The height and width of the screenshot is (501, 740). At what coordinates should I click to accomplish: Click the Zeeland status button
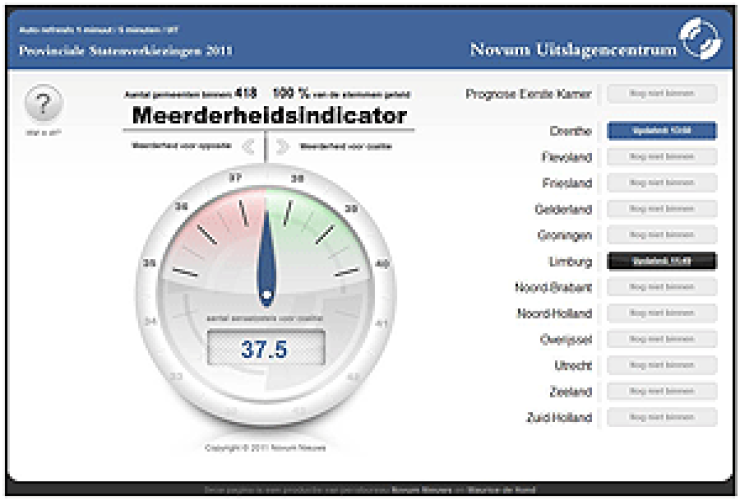click(x=662, y=391)
